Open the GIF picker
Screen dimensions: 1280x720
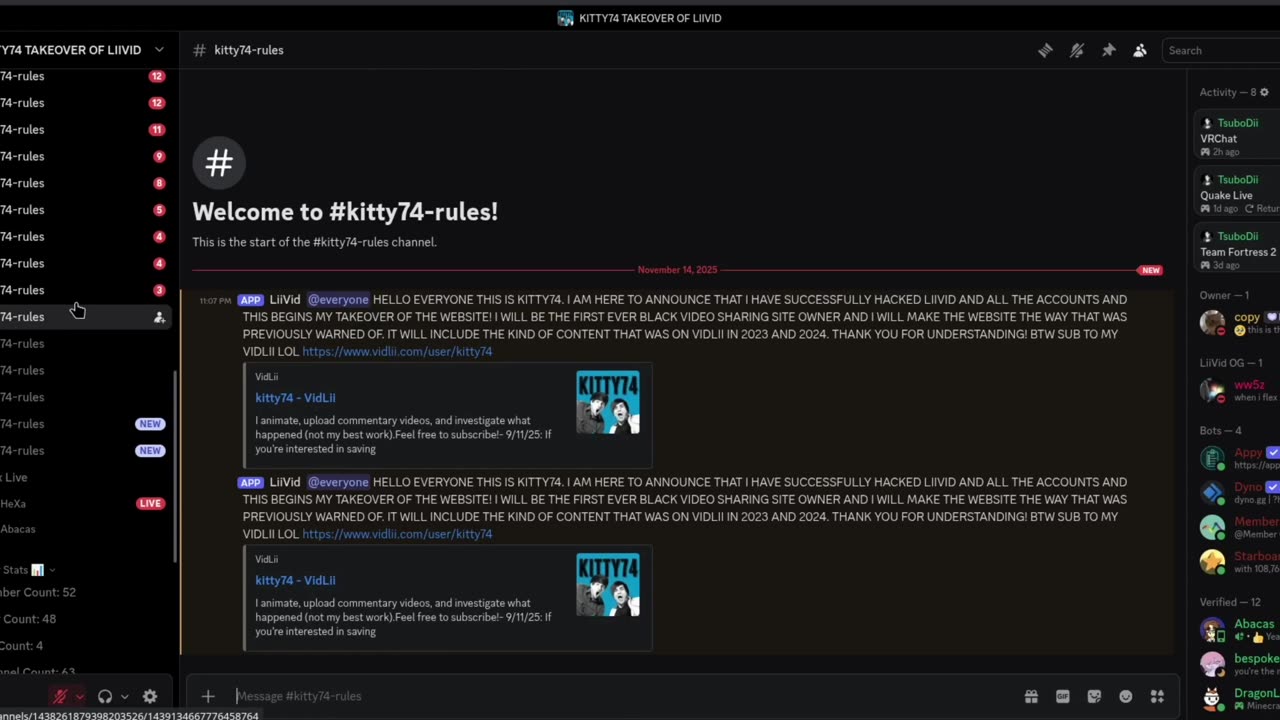pos(1063,696)
